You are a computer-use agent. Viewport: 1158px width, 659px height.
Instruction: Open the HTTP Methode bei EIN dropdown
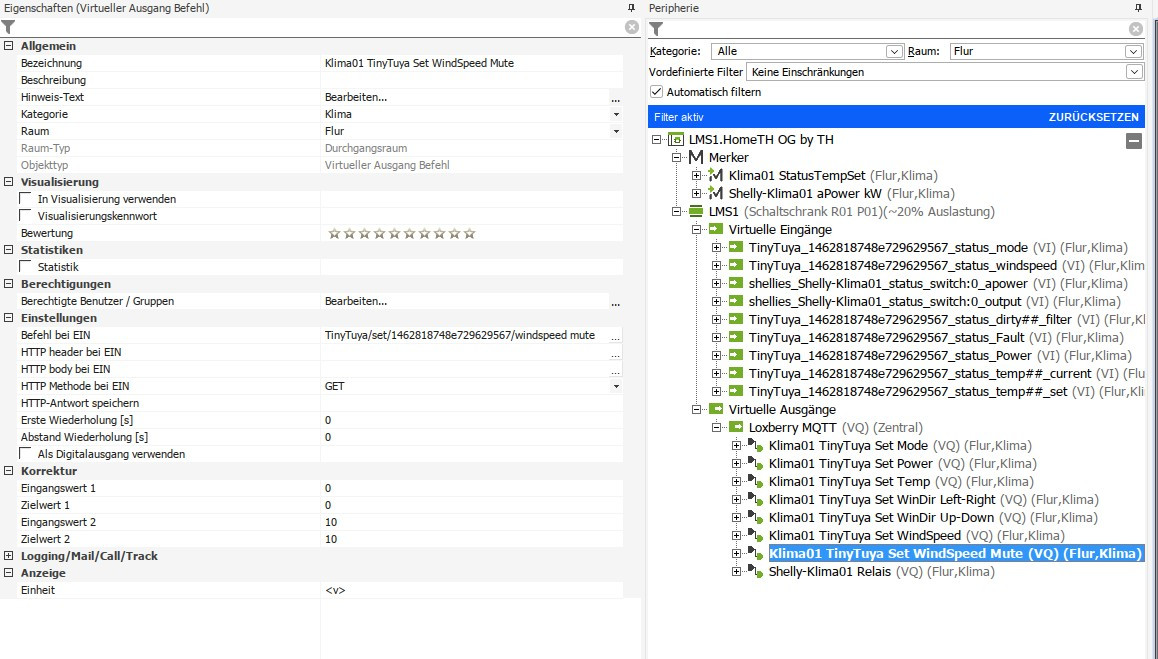[615, 386]
